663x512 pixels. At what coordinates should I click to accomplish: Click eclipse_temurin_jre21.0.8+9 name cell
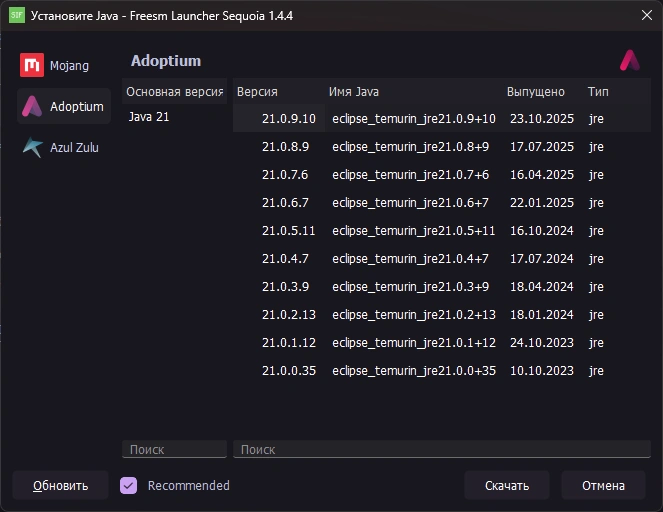click(x=411, y=146)
